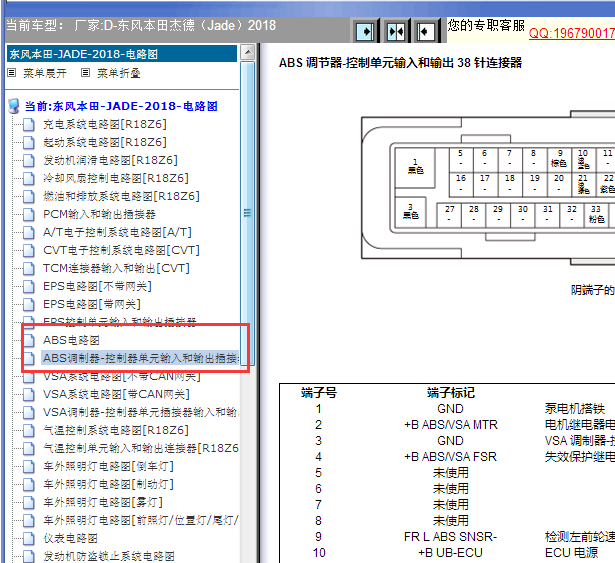Click the 菜单折叠 square icon

coord(86,73)
